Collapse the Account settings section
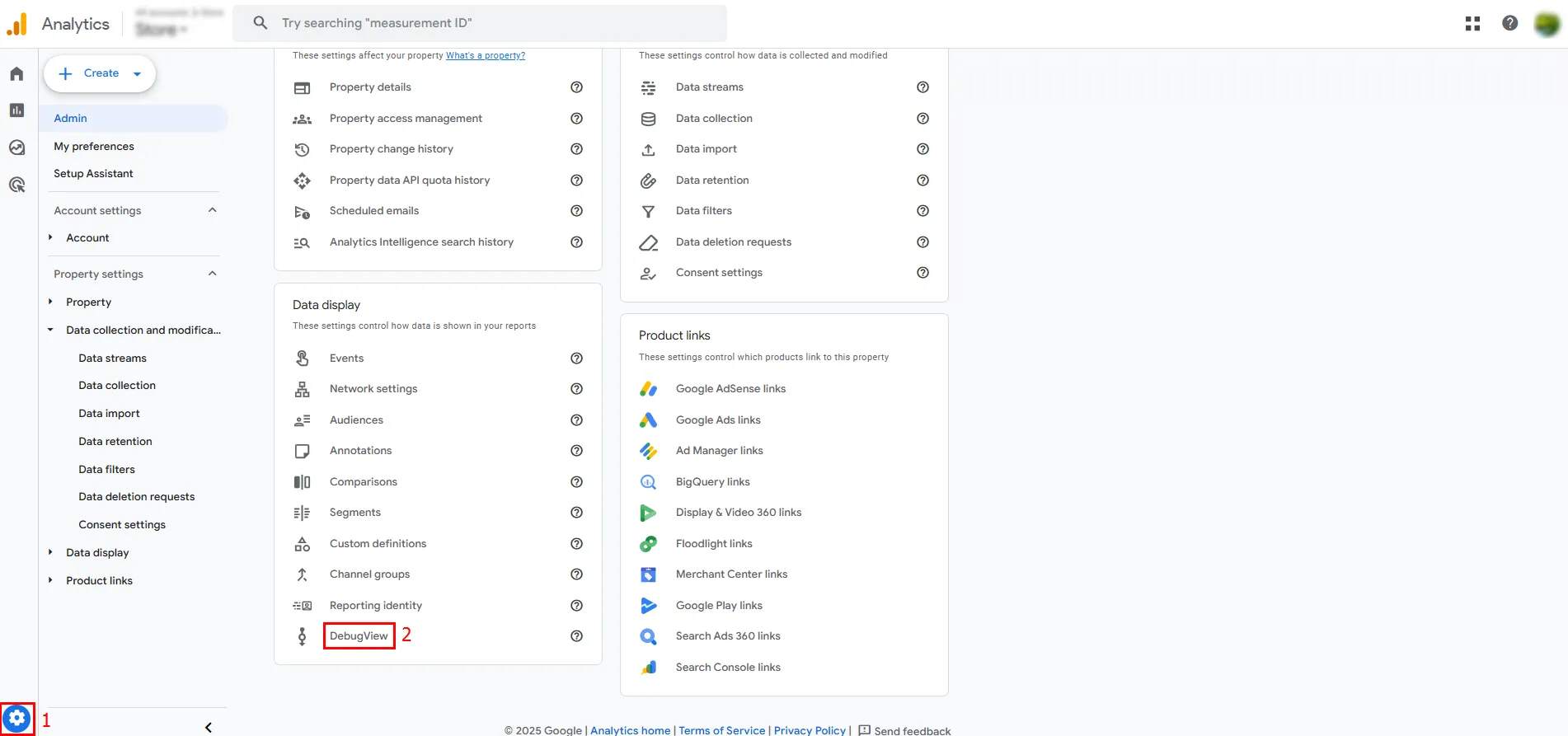 pyautogui.click(x=213, y=210)
